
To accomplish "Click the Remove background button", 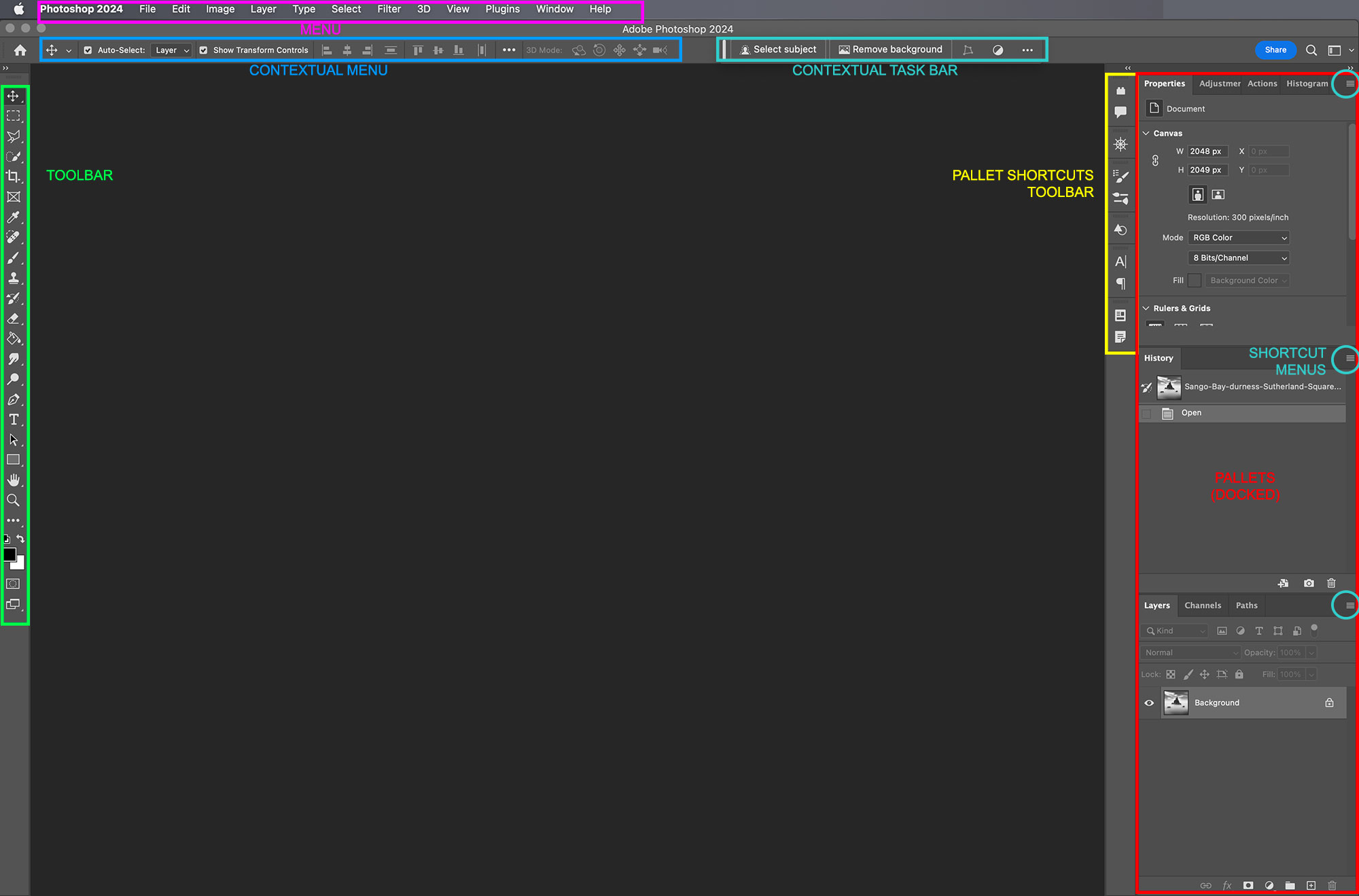I will (890, 49).
